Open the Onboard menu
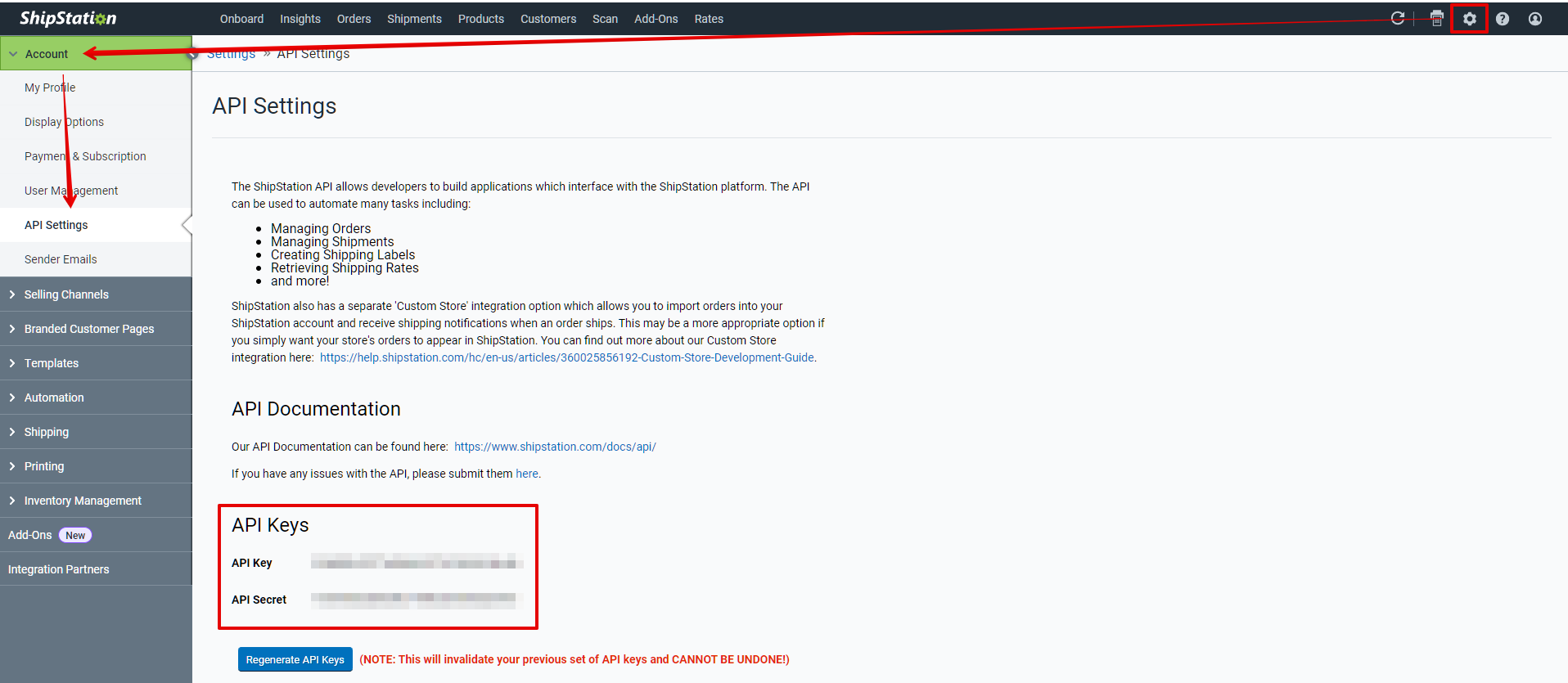 pyautogui.click(x=241, y=19)
